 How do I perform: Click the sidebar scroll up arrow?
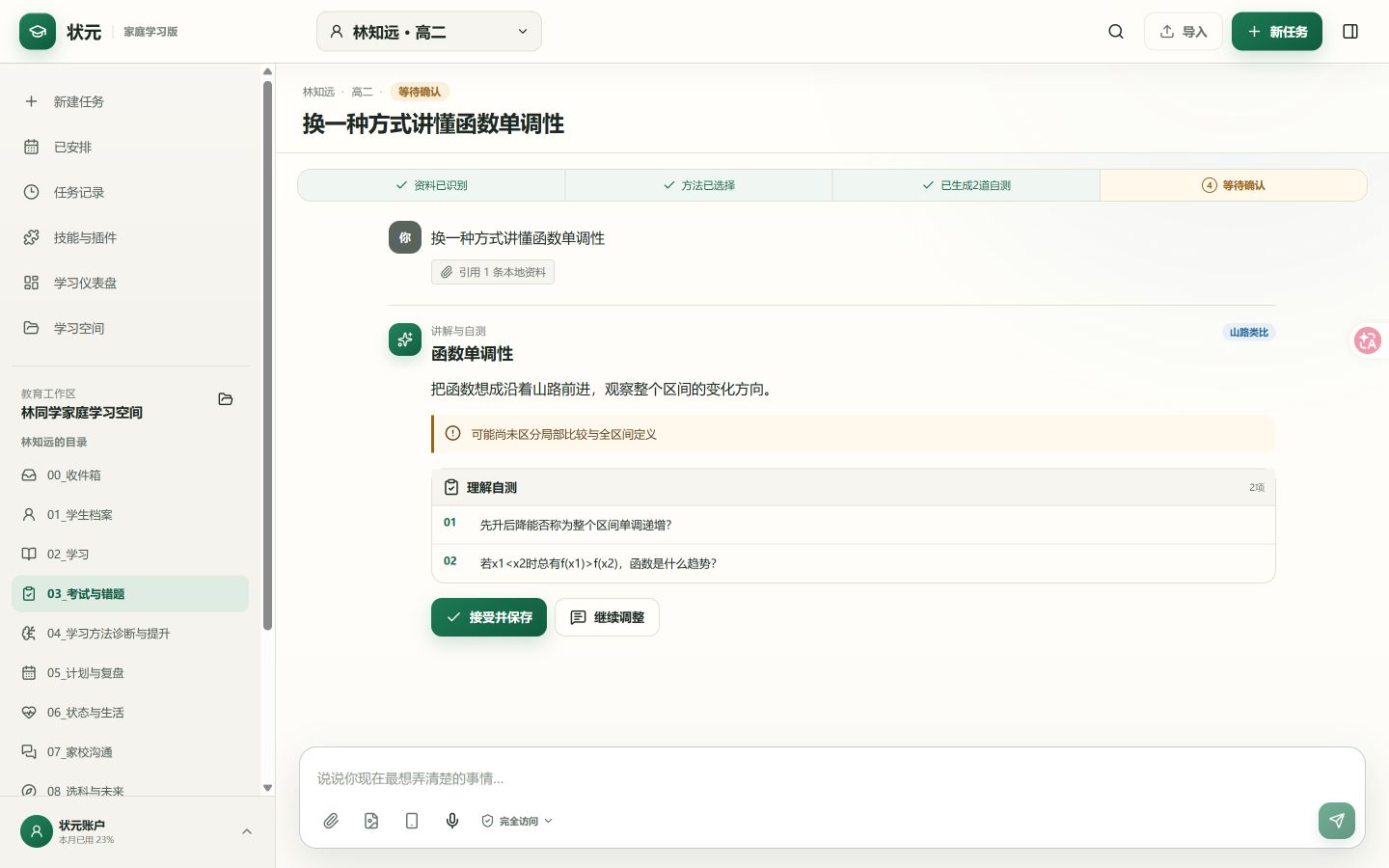tap(267, 71)
